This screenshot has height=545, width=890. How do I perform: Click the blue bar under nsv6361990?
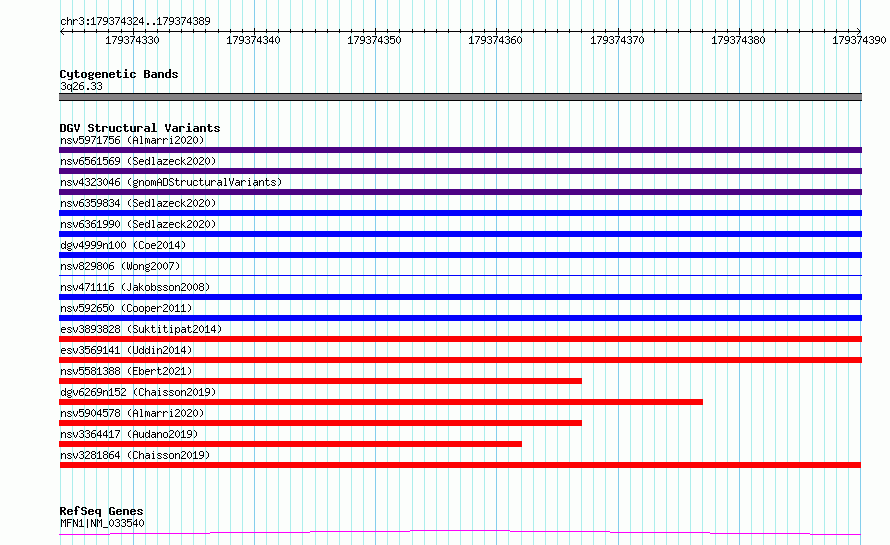(460, 234)
